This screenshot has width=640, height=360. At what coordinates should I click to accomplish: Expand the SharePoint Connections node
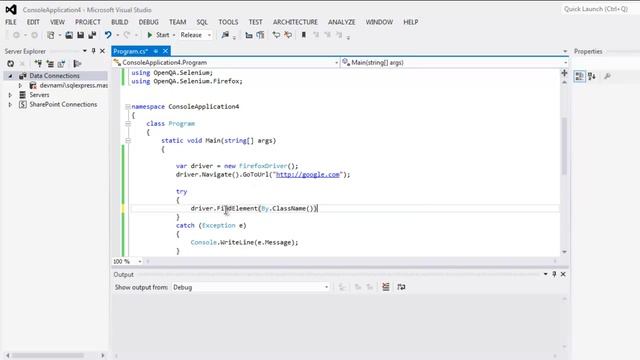(10, 104)
